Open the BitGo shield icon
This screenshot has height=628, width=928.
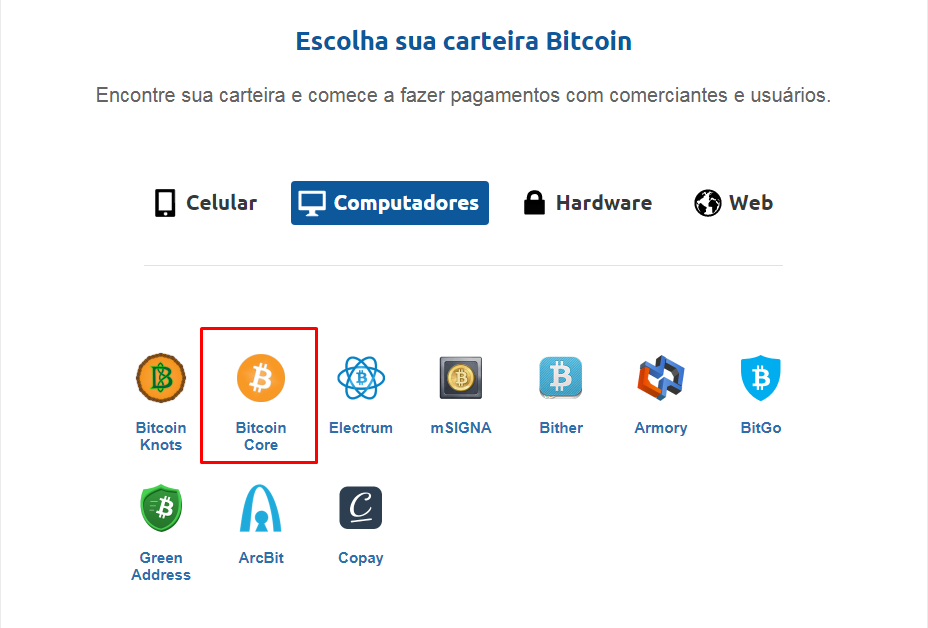(x=761, y=378)
